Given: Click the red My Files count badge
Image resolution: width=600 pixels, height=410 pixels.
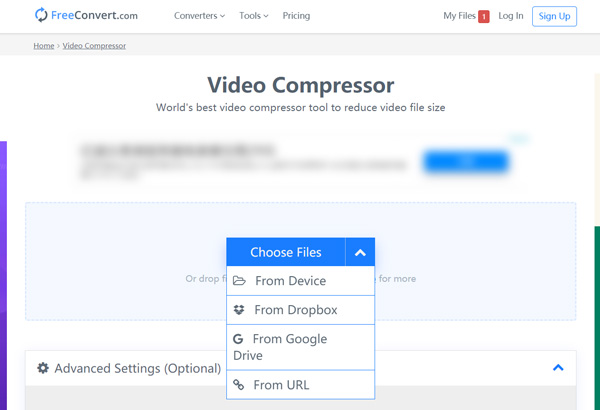Looking at the screenshot, I should (484, 17).
